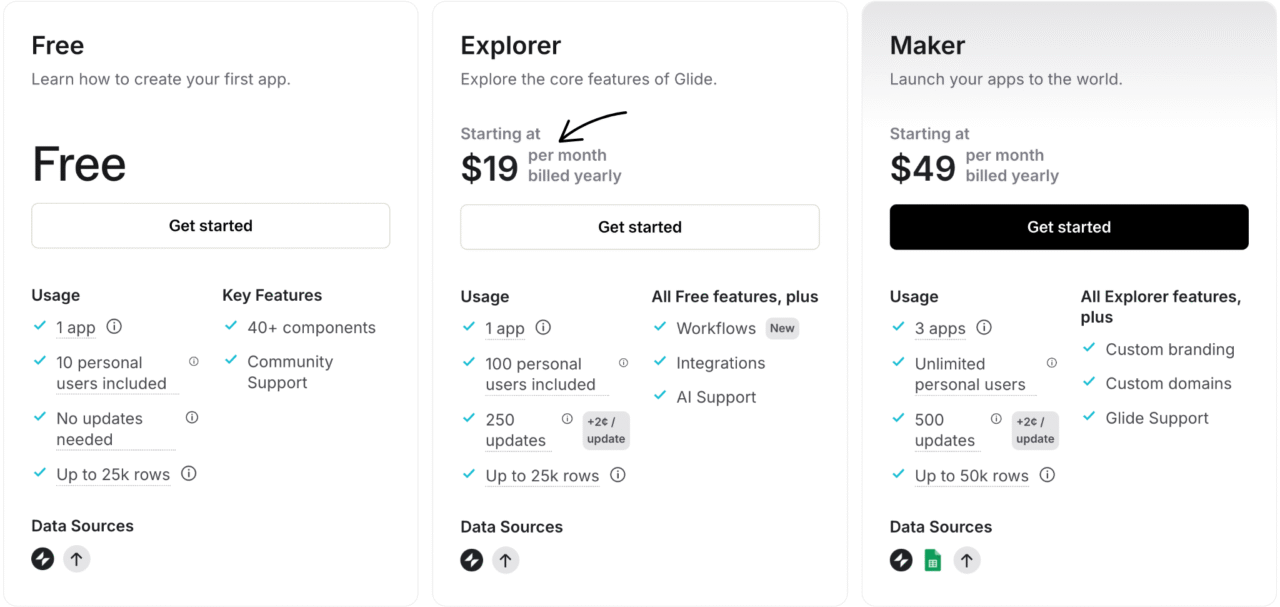Click the Glide Tables bolt icon under Free plan
1280x607 pixels.
point(42,559)
